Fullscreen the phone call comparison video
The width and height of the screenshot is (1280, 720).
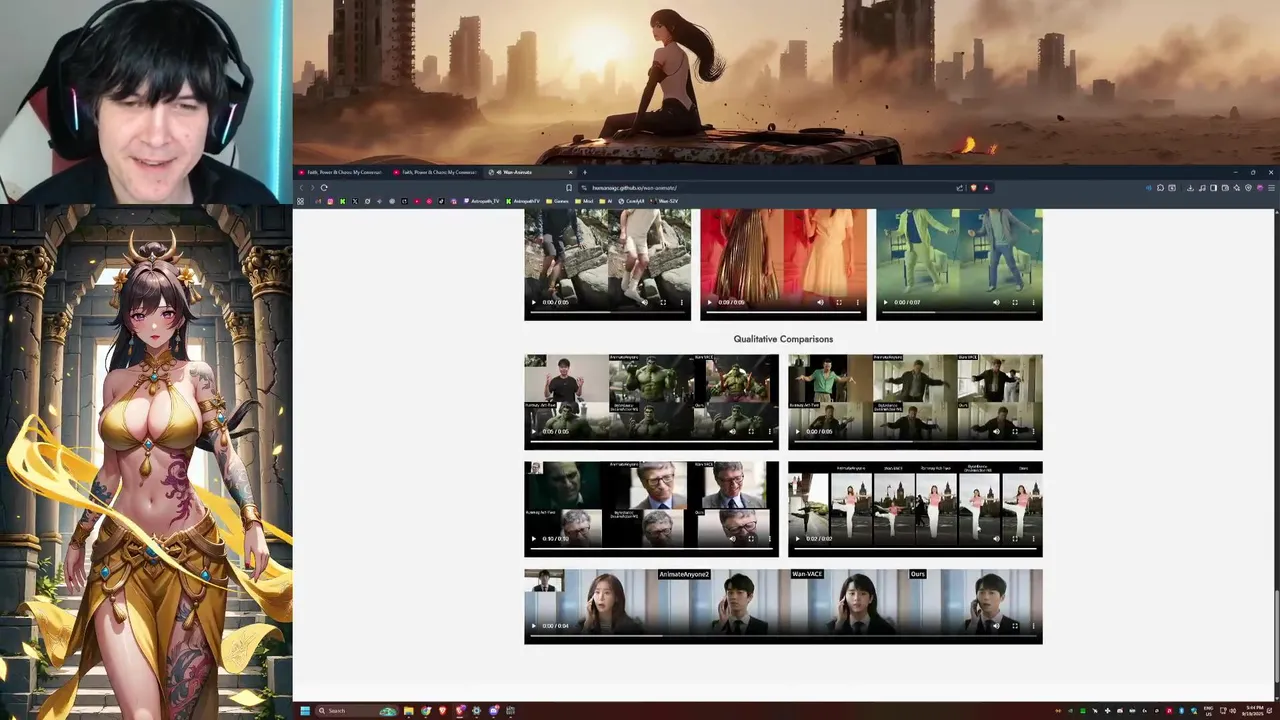1015,626
